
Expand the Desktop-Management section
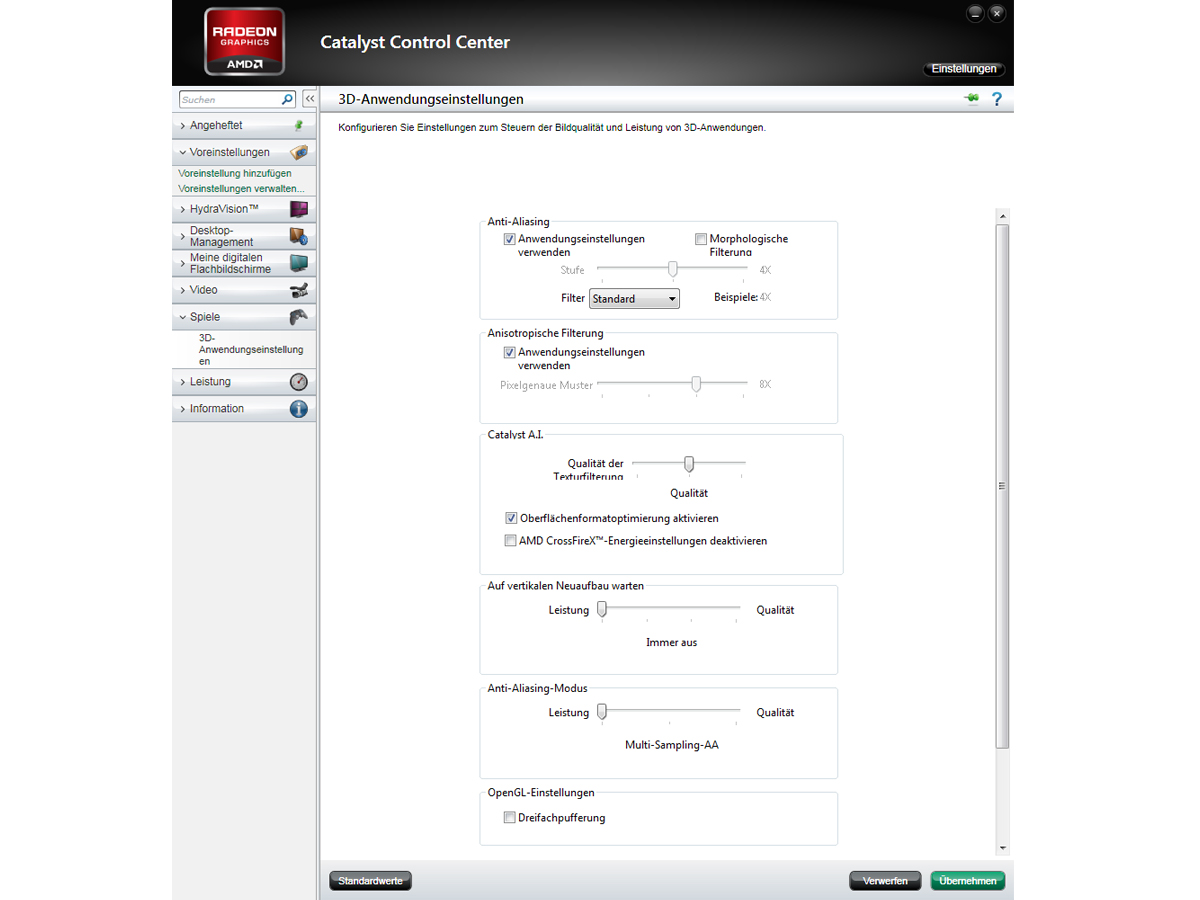(x=244, y=236)
